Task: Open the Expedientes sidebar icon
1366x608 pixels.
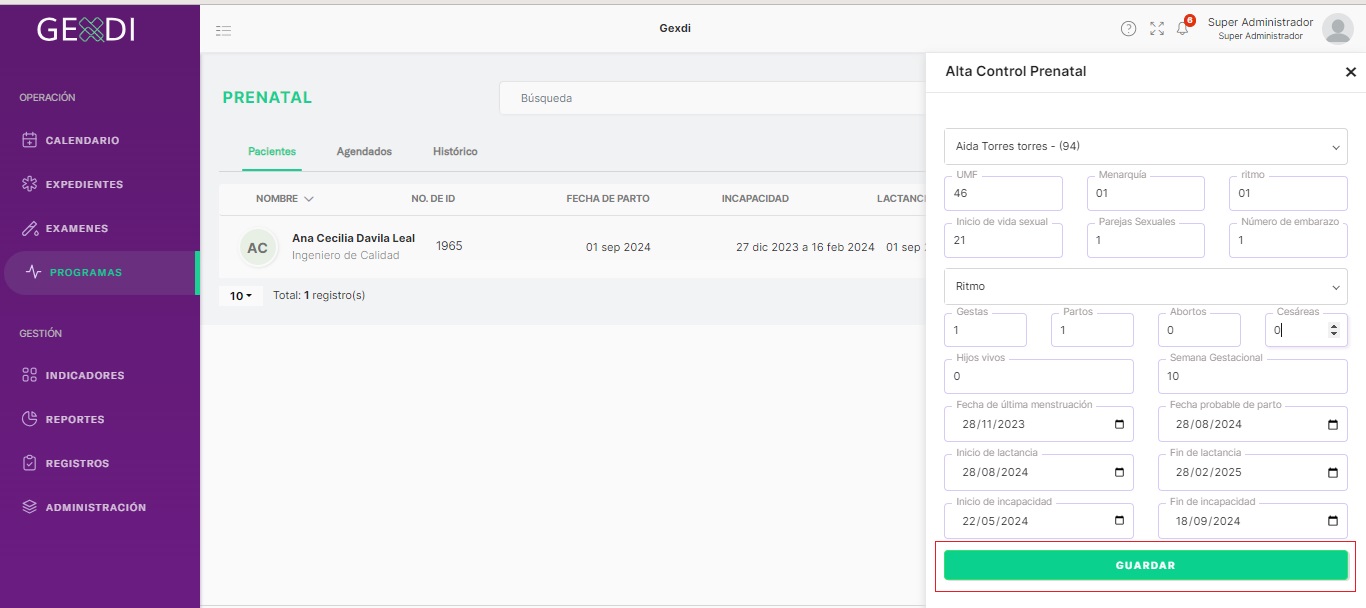Action: point(30,184)
